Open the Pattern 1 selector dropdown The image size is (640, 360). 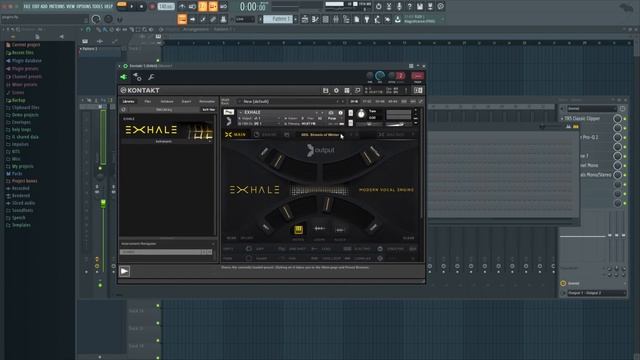(278, 19)
